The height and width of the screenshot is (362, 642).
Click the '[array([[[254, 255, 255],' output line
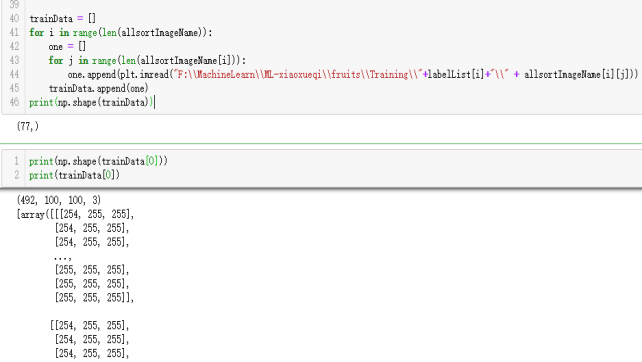(75, 214)
